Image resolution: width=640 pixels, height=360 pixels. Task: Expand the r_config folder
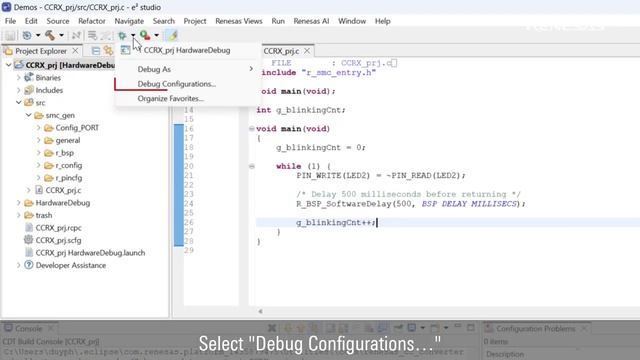pos(38,165)
